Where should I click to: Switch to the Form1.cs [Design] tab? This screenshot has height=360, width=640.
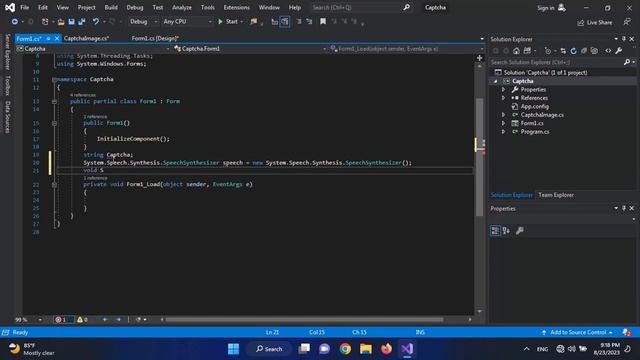coord(155,38)
